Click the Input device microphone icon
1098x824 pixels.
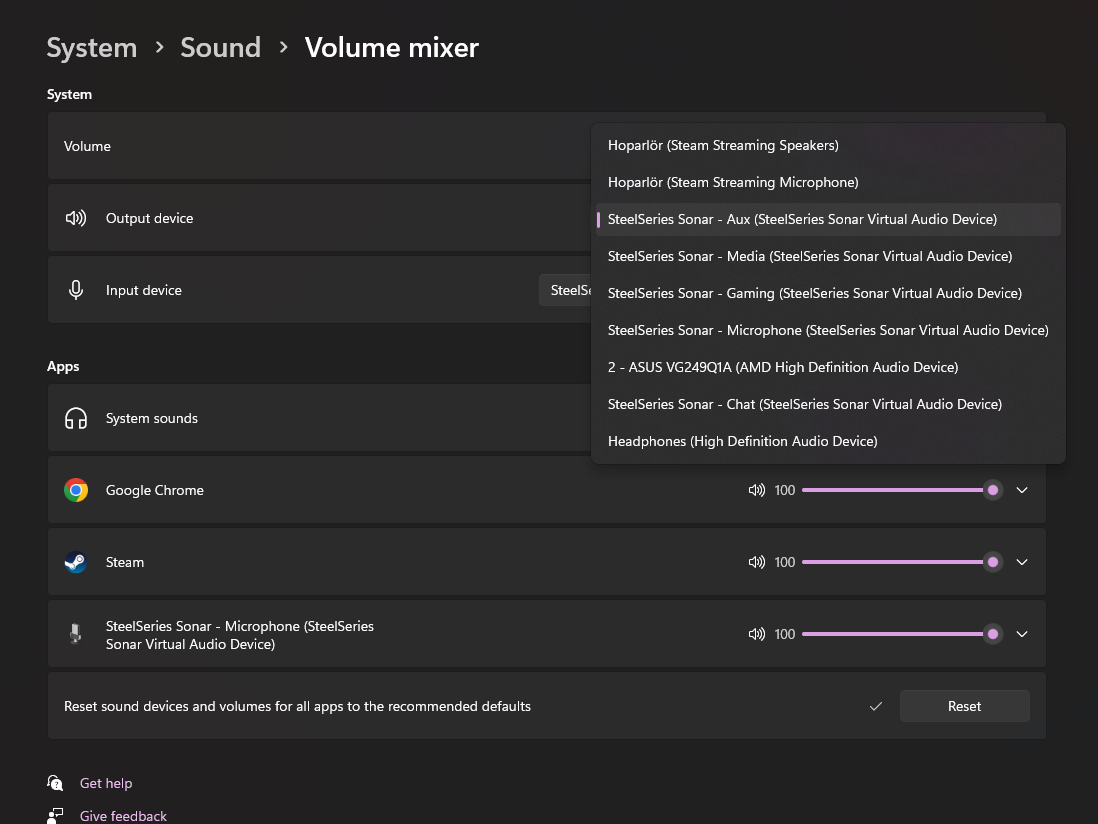[x=76, y=290]
